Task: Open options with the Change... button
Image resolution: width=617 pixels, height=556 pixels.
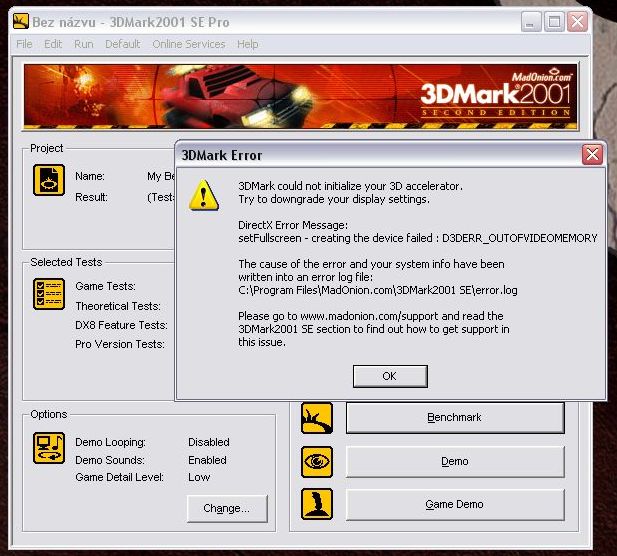Action: (227, 508)
